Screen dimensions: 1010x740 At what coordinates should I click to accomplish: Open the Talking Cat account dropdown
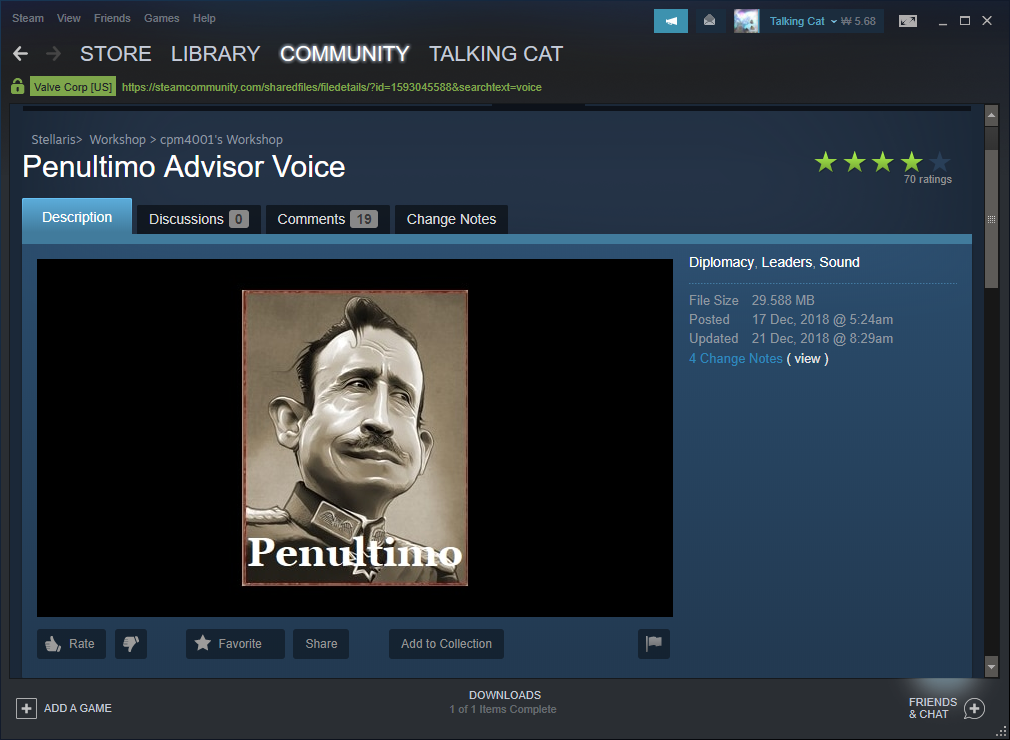(x=803, y=21)
